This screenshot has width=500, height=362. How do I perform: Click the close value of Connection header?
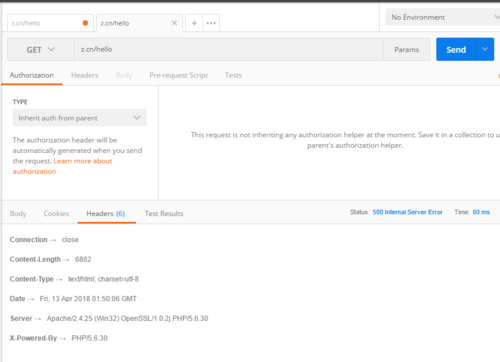tap(70, 240)
